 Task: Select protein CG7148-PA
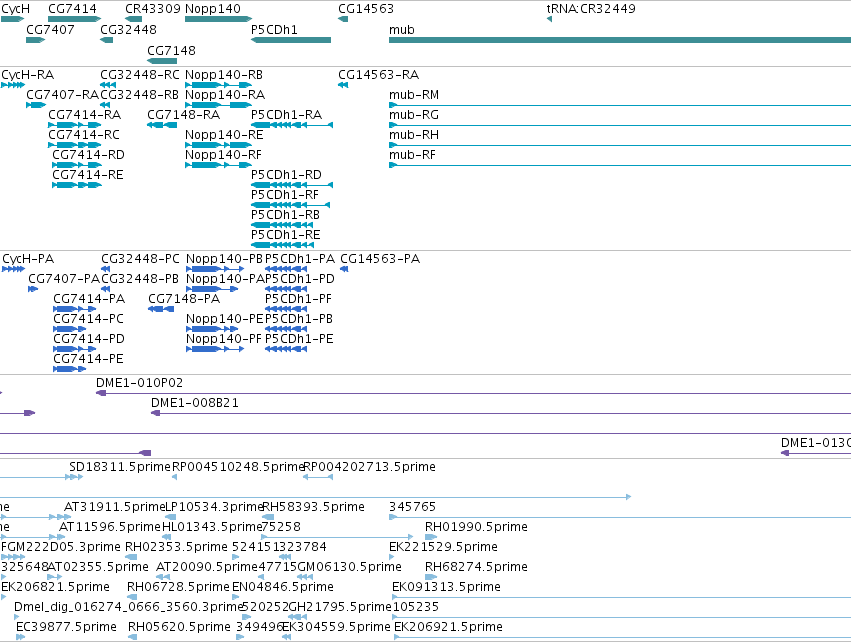pos(184,299)
